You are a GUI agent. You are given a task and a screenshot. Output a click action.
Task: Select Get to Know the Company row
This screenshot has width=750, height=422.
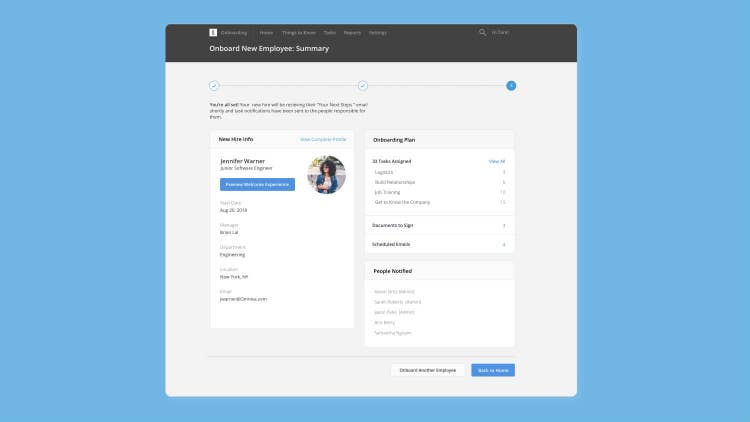(x=439, y=202)
